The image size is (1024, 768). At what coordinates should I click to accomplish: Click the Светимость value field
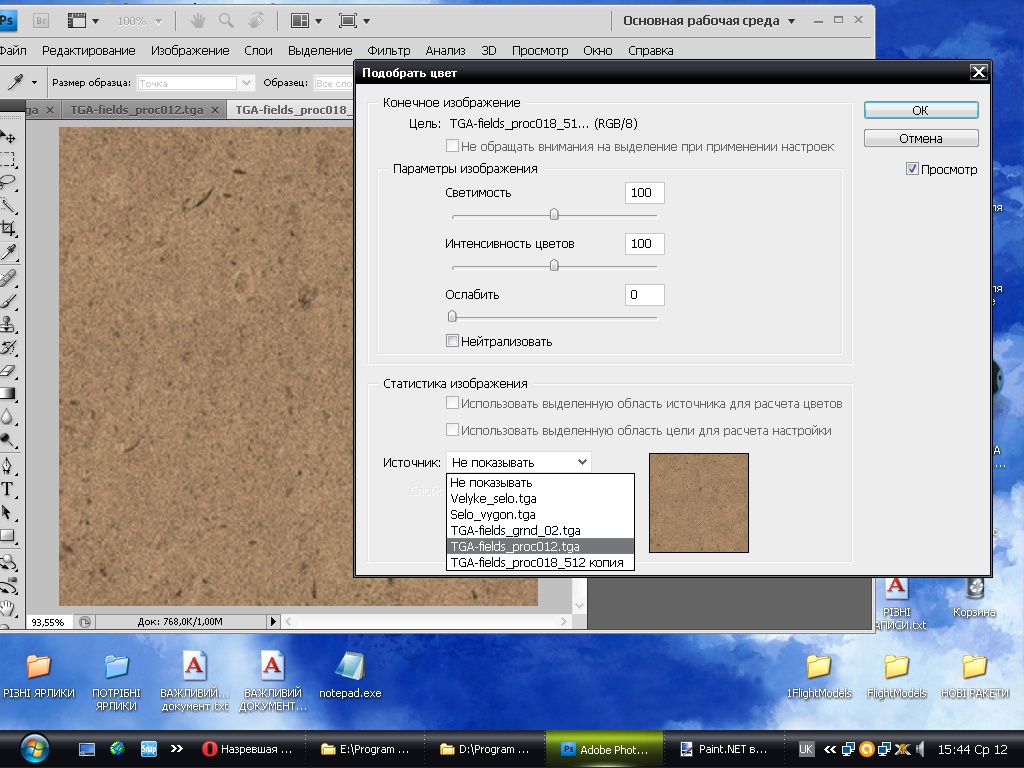pyautogui.click(x=645, y=193)
